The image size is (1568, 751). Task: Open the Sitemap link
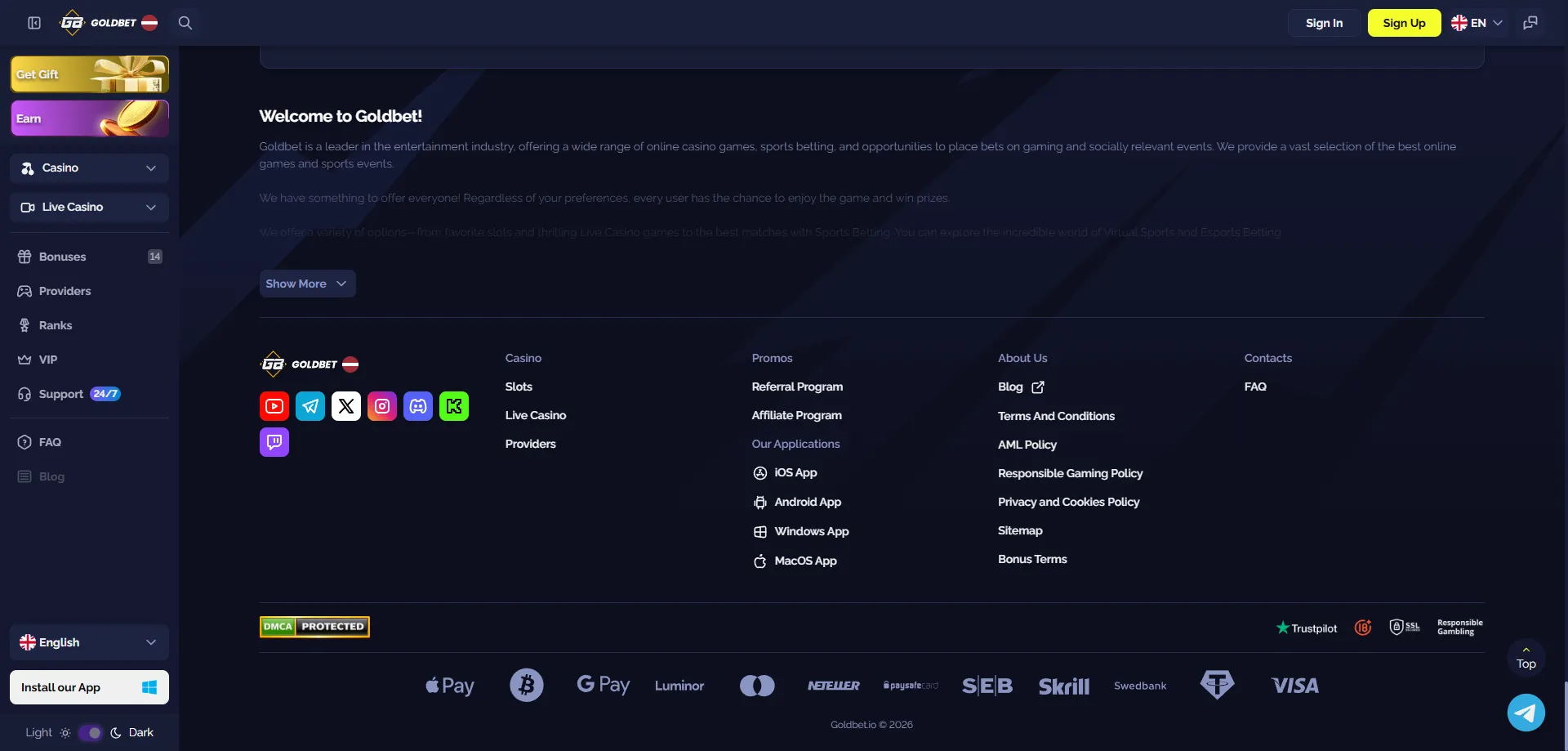(x=1020, y=530)
